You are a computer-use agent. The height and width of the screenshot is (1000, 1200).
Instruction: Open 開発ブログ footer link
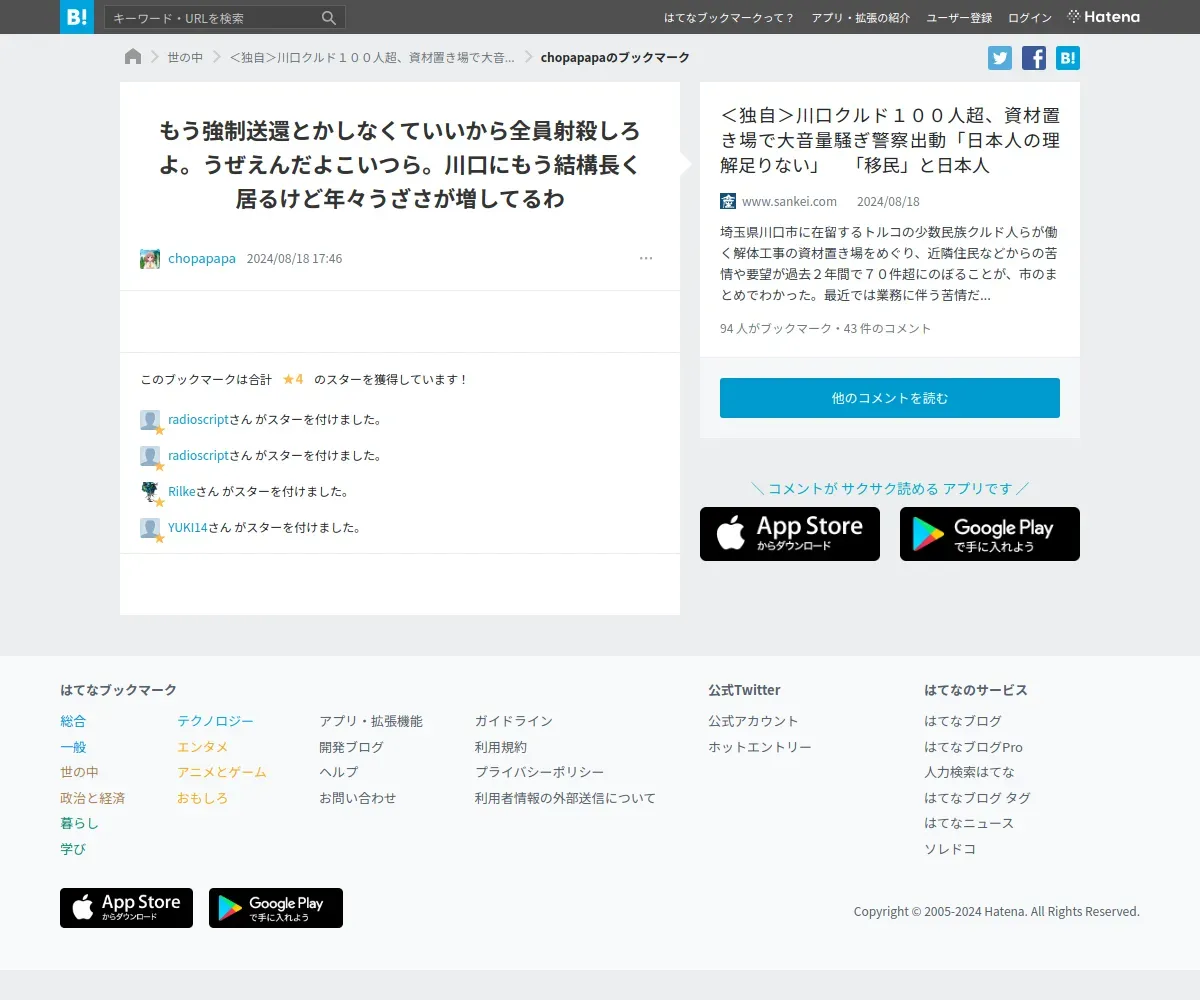(351, 747)
